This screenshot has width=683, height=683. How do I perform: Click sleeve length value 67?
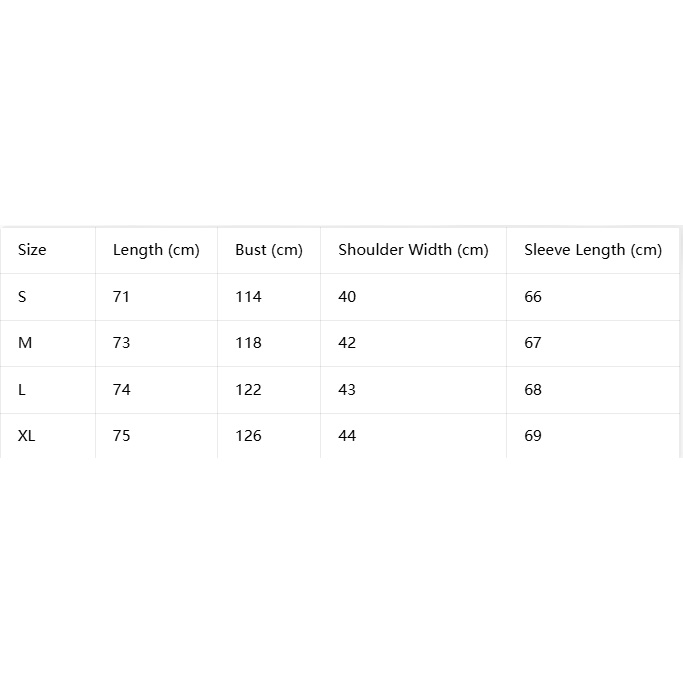533,343
